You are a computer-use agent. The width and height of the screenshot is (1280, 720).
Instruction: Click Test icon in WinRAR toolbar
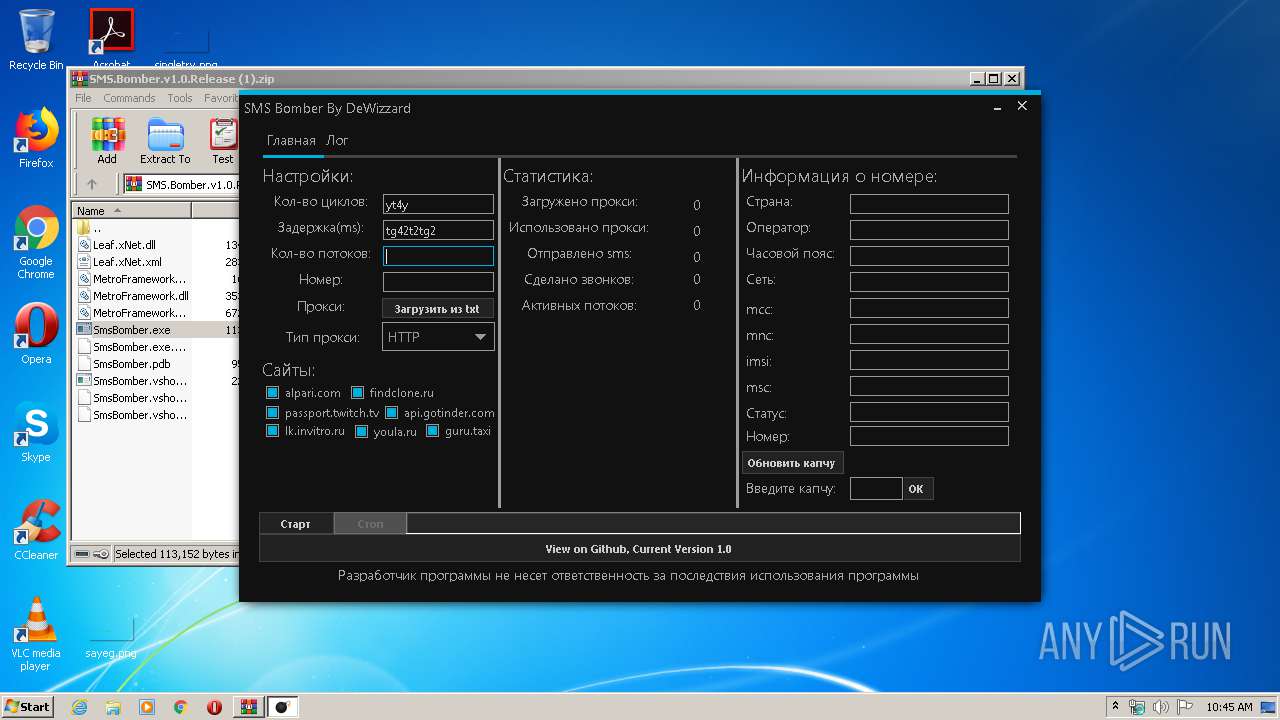point(222,141)
